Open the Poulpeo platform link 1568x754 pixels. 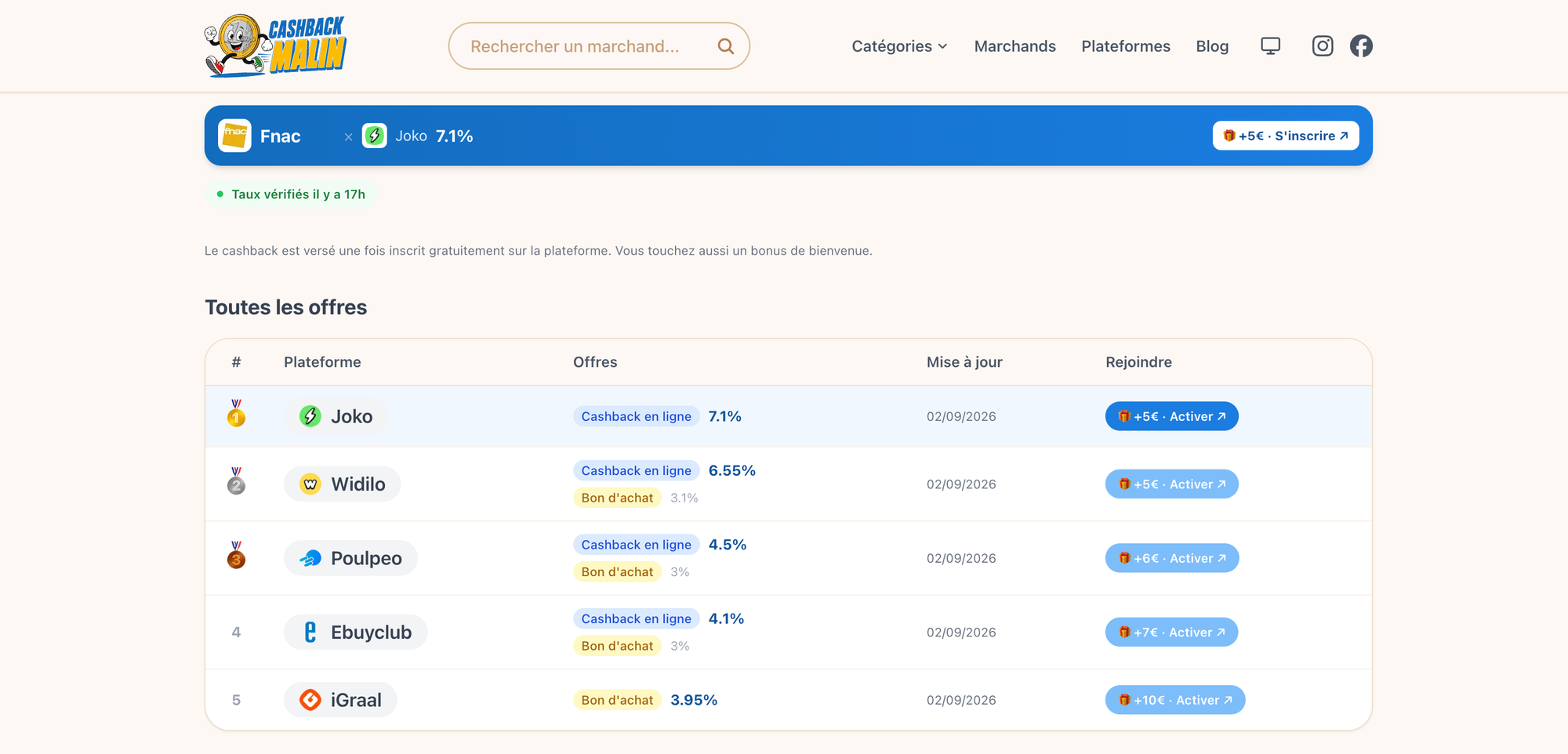tap(350, 558)
